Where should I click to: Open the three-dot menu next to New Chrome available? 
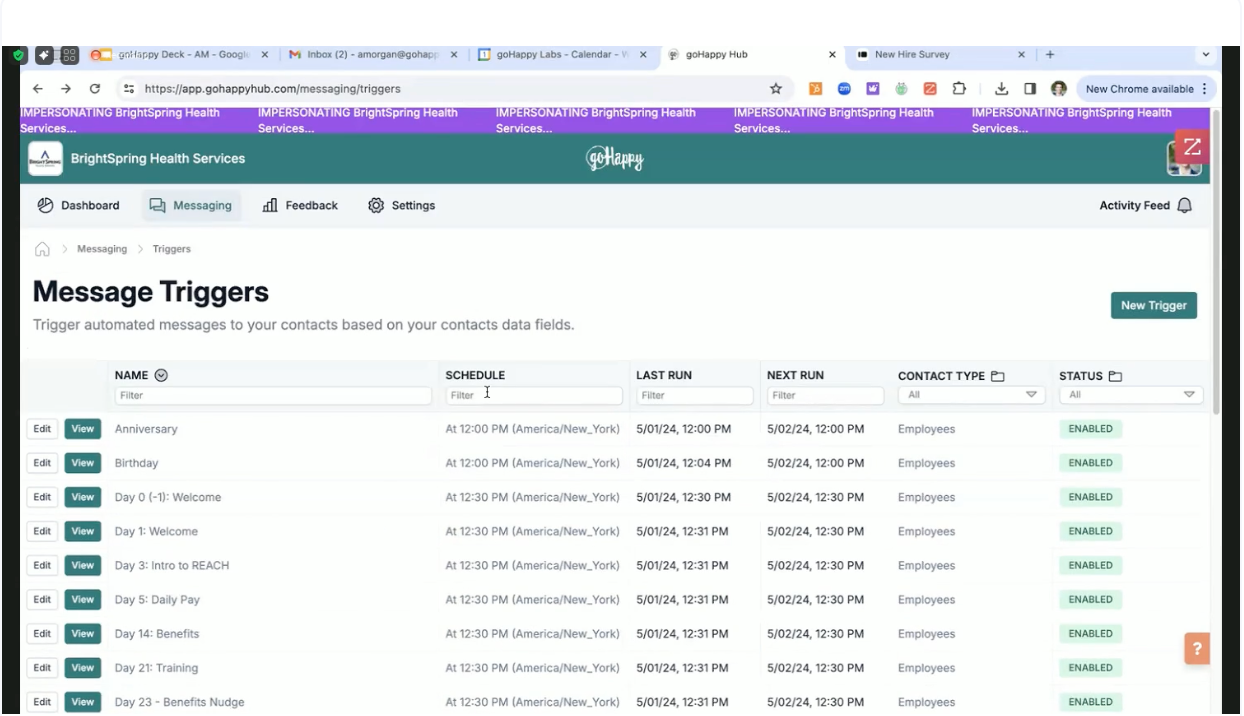point(1203,88)
